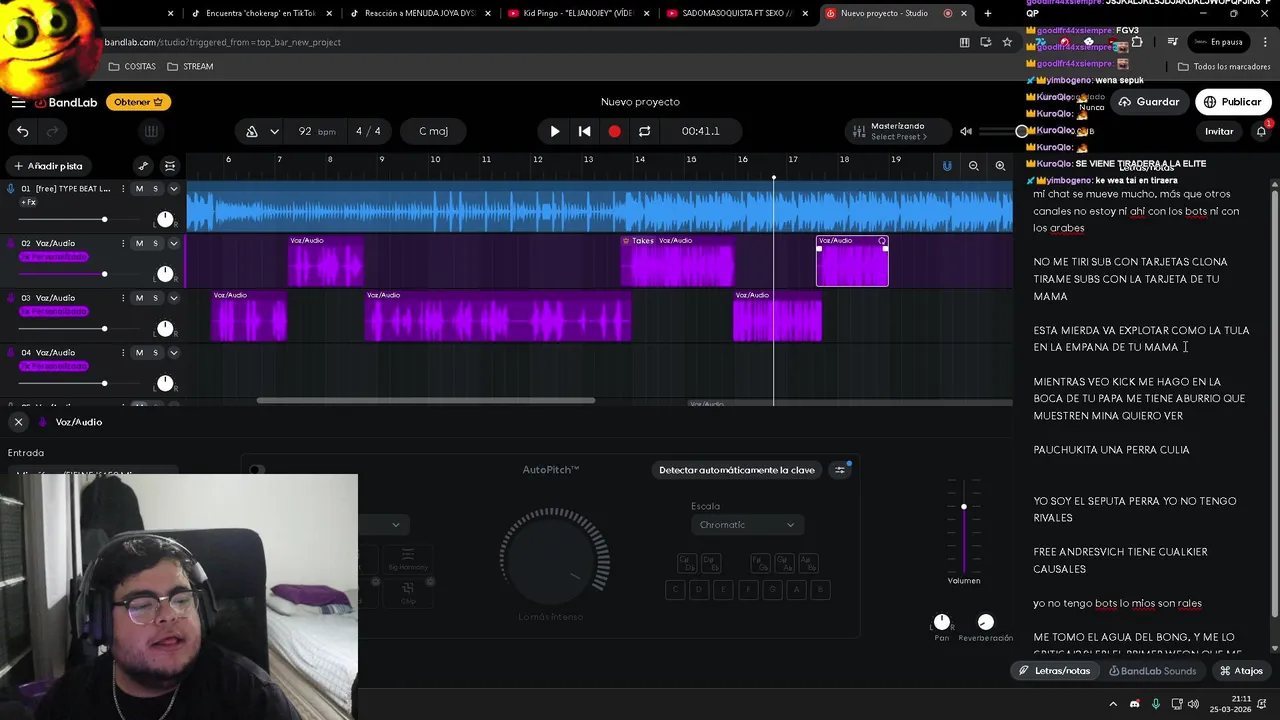Image resolution: width=1280 pixels, height=720 pixels.
Task: Click the Publicar button
Action: click(x=1232, y=102)
